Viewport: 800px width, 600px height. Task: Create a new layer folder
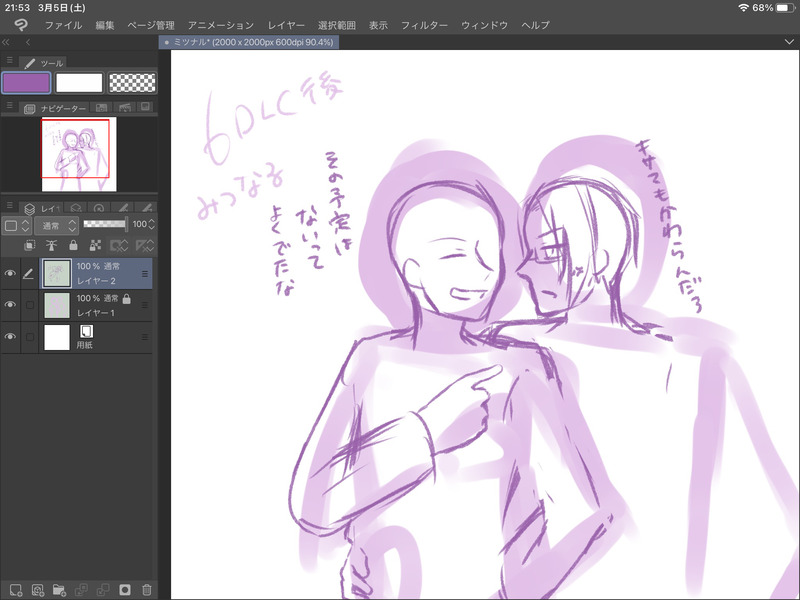(59, 590)
